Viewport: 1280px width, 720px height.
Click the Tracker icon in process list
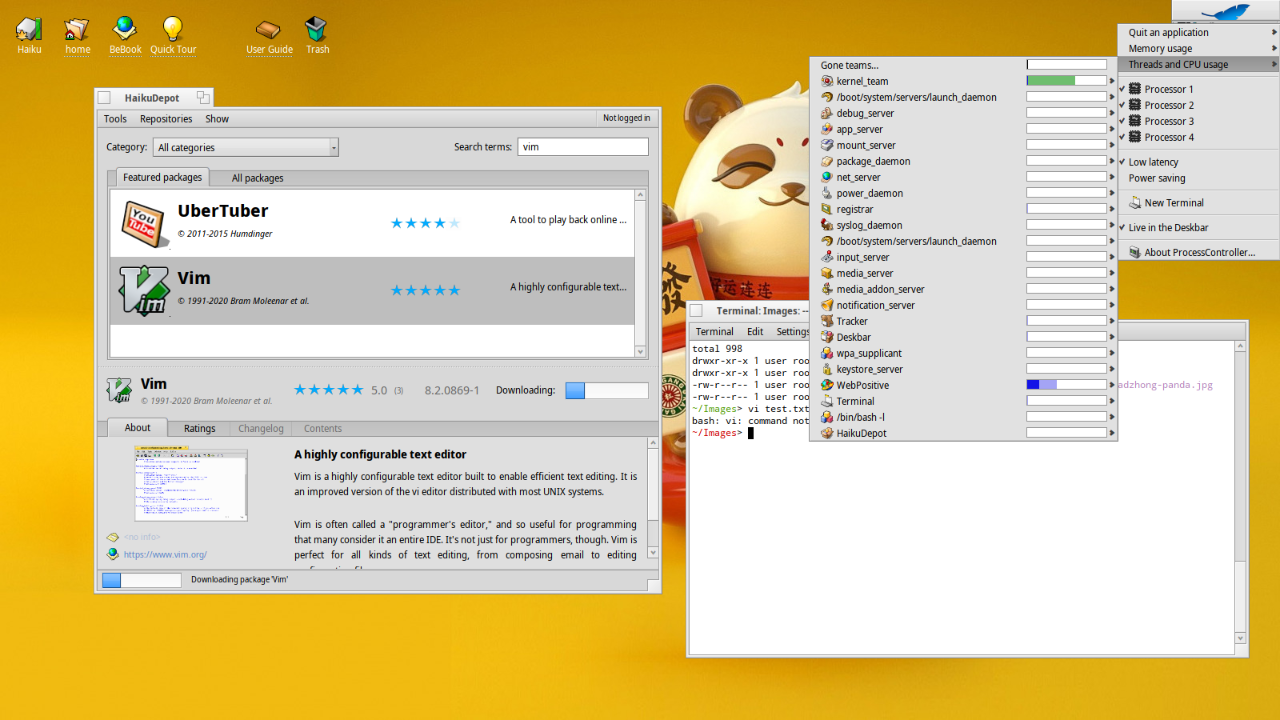tap(827, 321)
